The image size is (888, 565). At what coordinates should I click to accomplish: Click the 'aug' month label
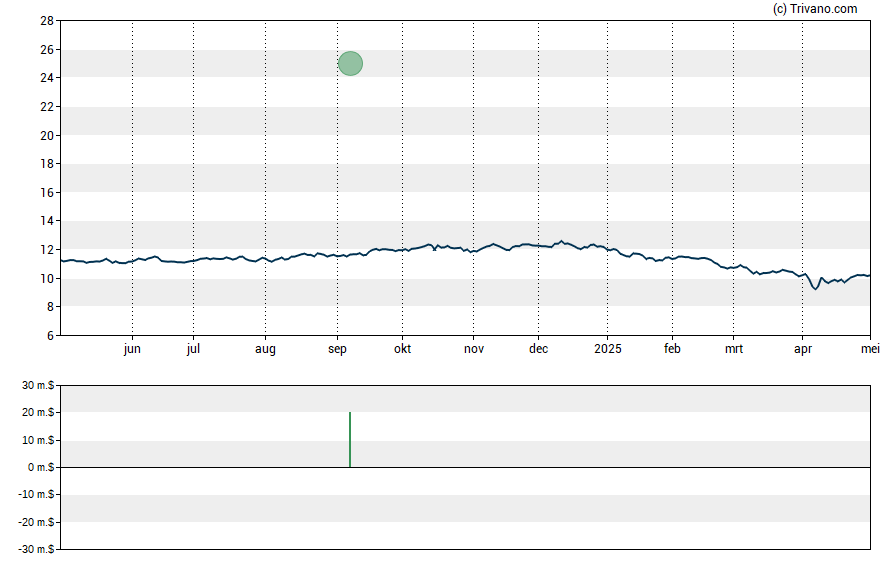pyautogui.click(x=265, y=349)
